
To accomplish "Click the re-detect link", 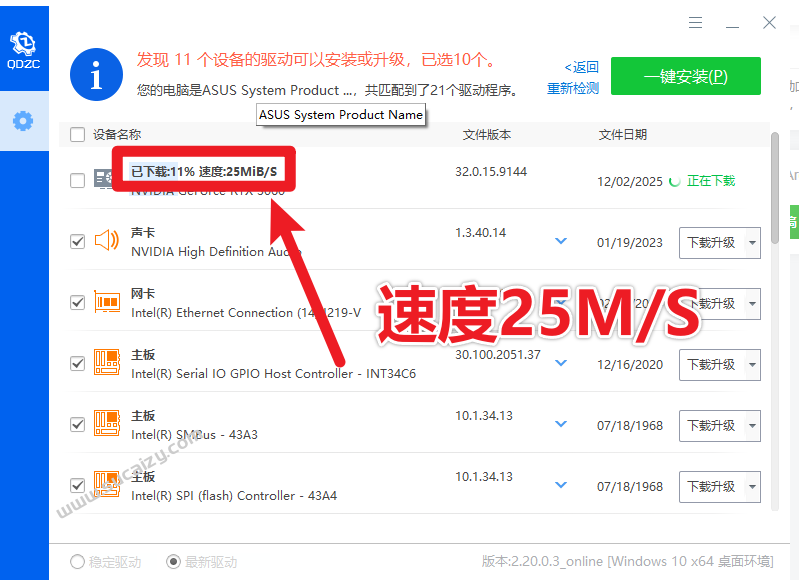I will (573, 88).
